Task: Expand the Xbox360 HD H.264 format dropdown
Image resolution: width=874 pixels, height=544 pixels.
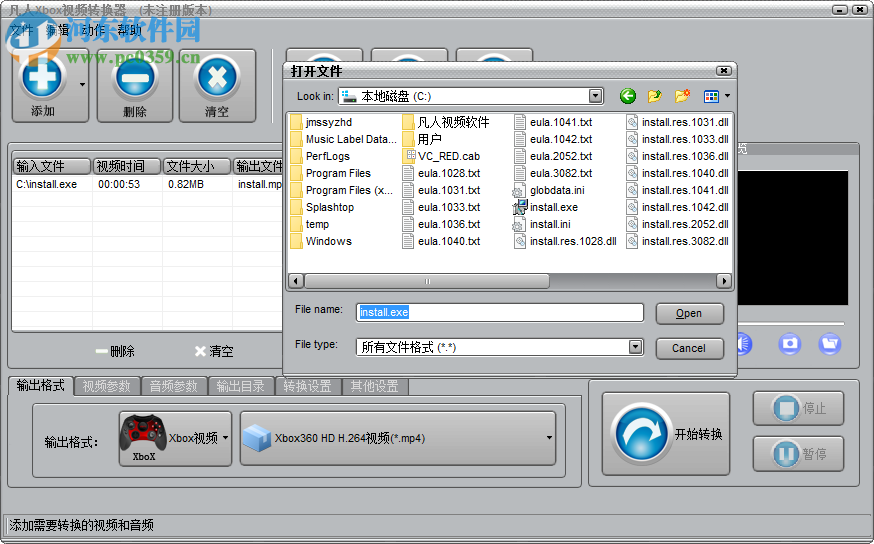Action: coord(549,438)
